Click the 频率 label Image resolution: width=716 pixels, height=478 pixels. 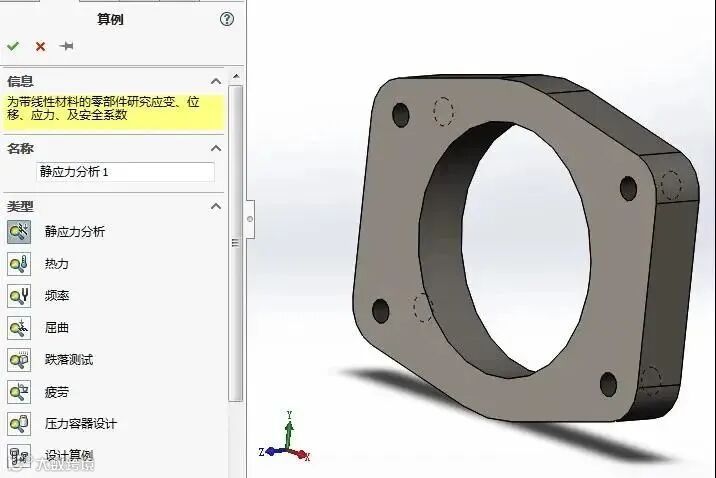coord(57,296)
